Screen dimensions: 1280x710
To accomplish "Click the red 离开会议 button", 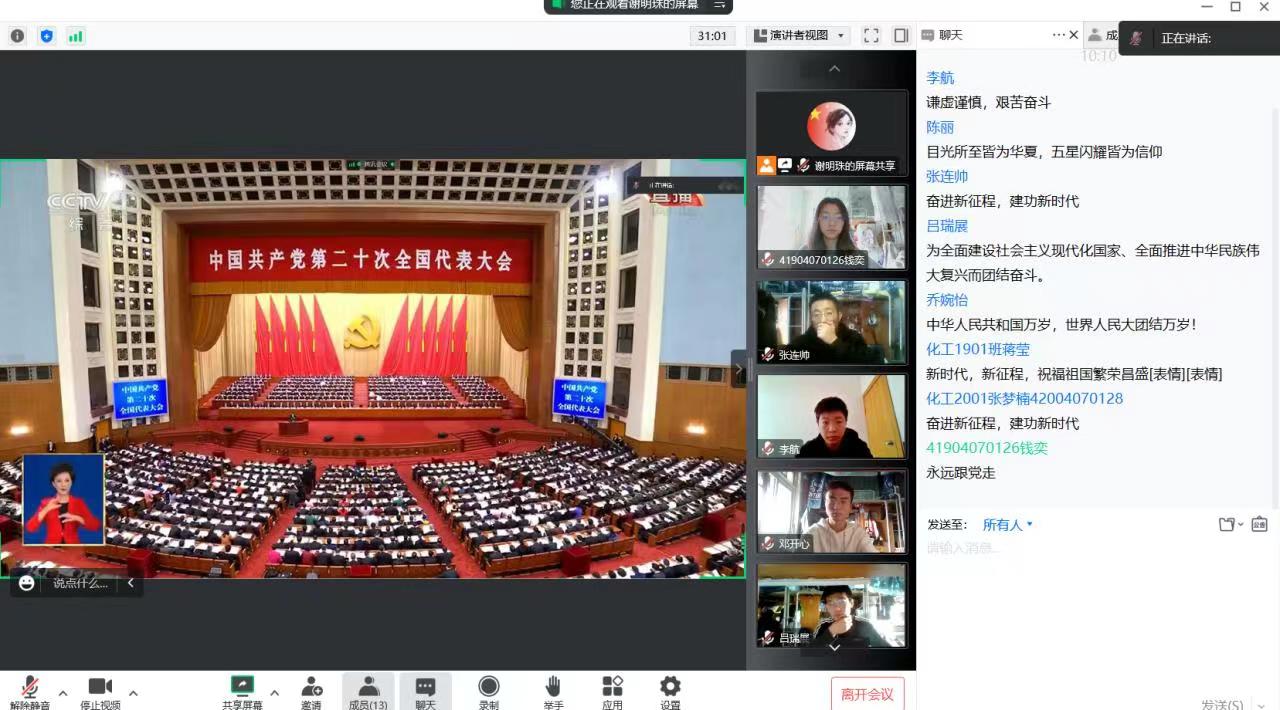I will coord(867,694).
